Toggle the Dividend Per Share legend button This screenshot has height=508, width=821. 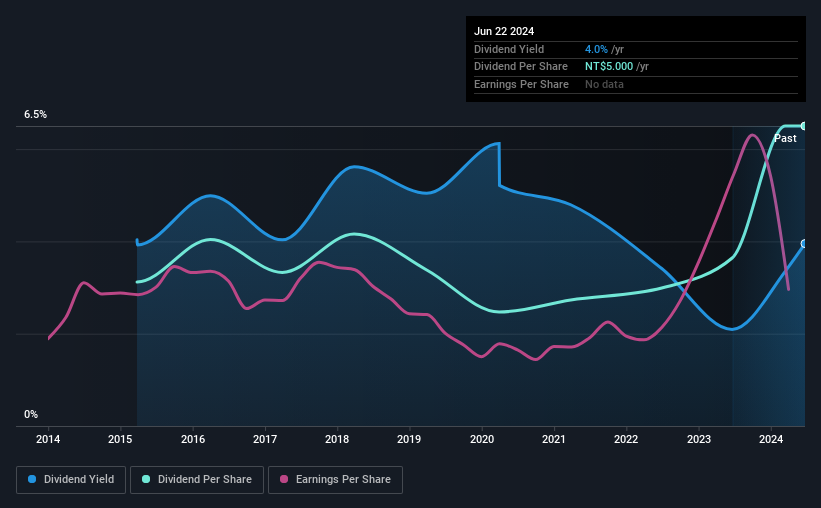pyautogui.click(x=197, y=480)
